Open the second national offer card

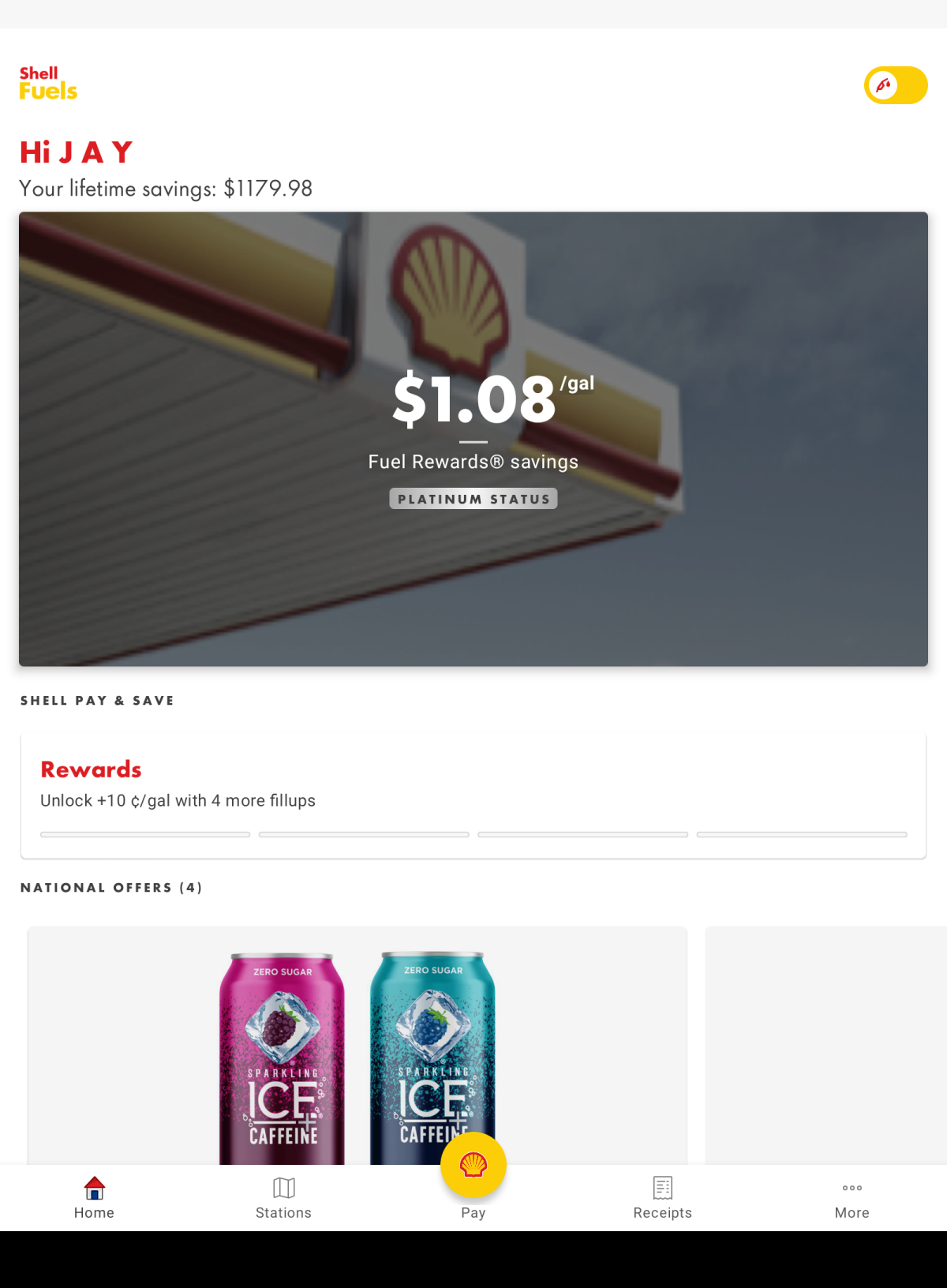825,1046
